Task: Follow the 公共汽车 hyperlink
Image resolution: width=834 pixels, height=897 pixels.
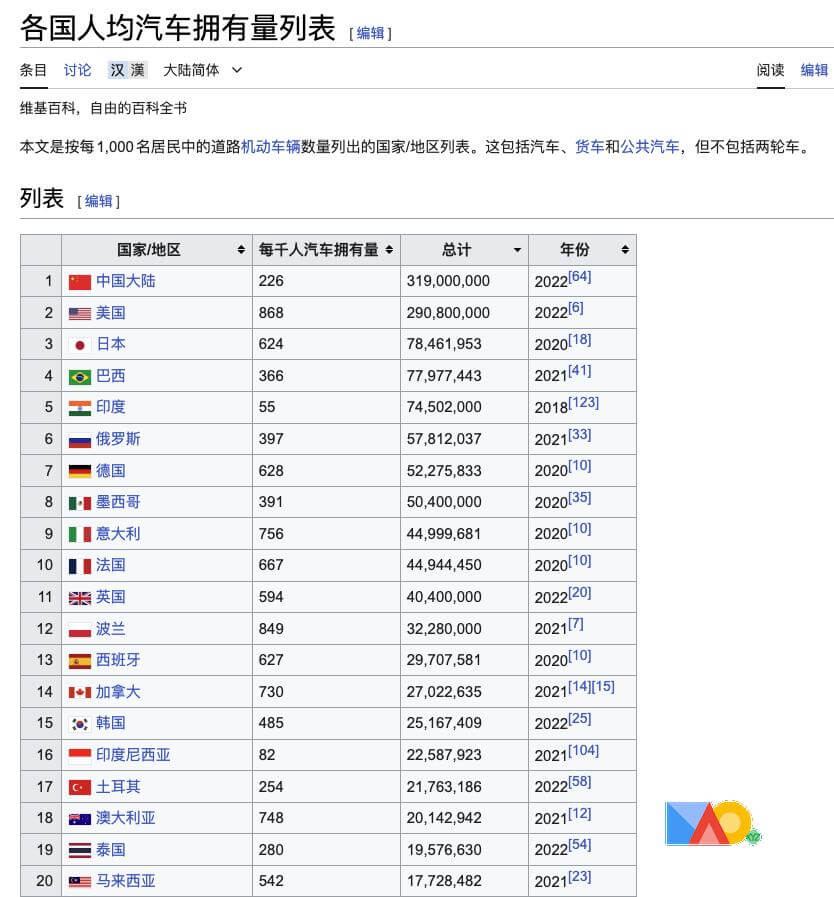Action: click(649, 147)
